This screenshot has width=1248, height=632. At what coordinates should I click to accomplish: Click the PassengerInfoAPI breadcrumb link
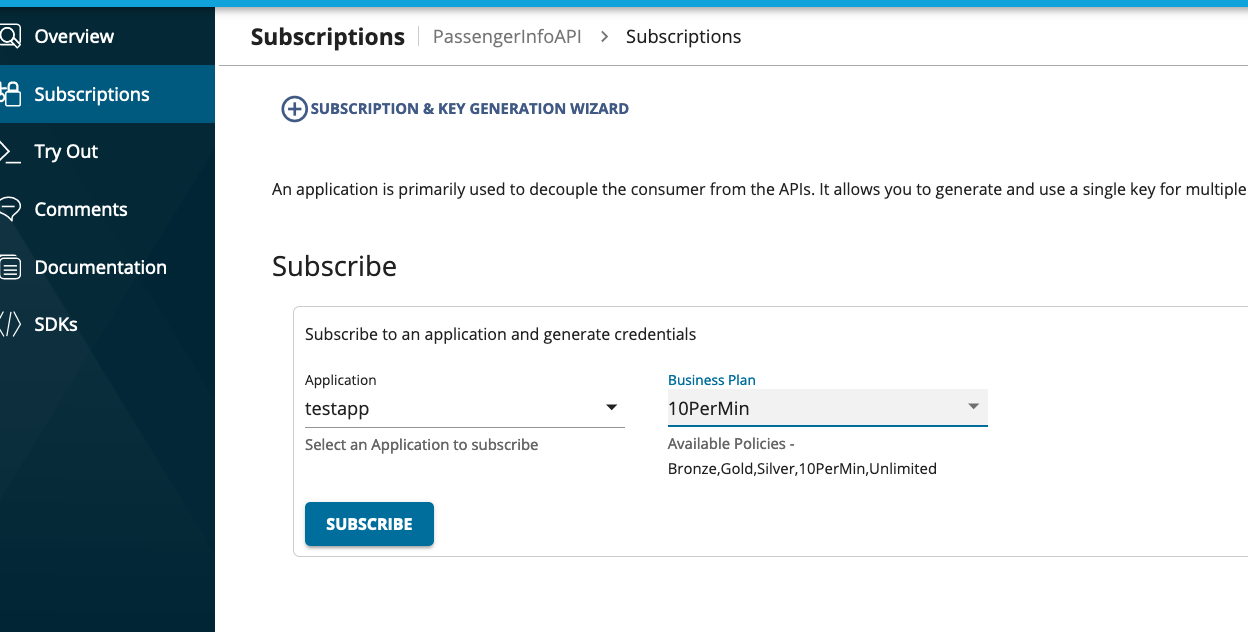tap(507, 37)
